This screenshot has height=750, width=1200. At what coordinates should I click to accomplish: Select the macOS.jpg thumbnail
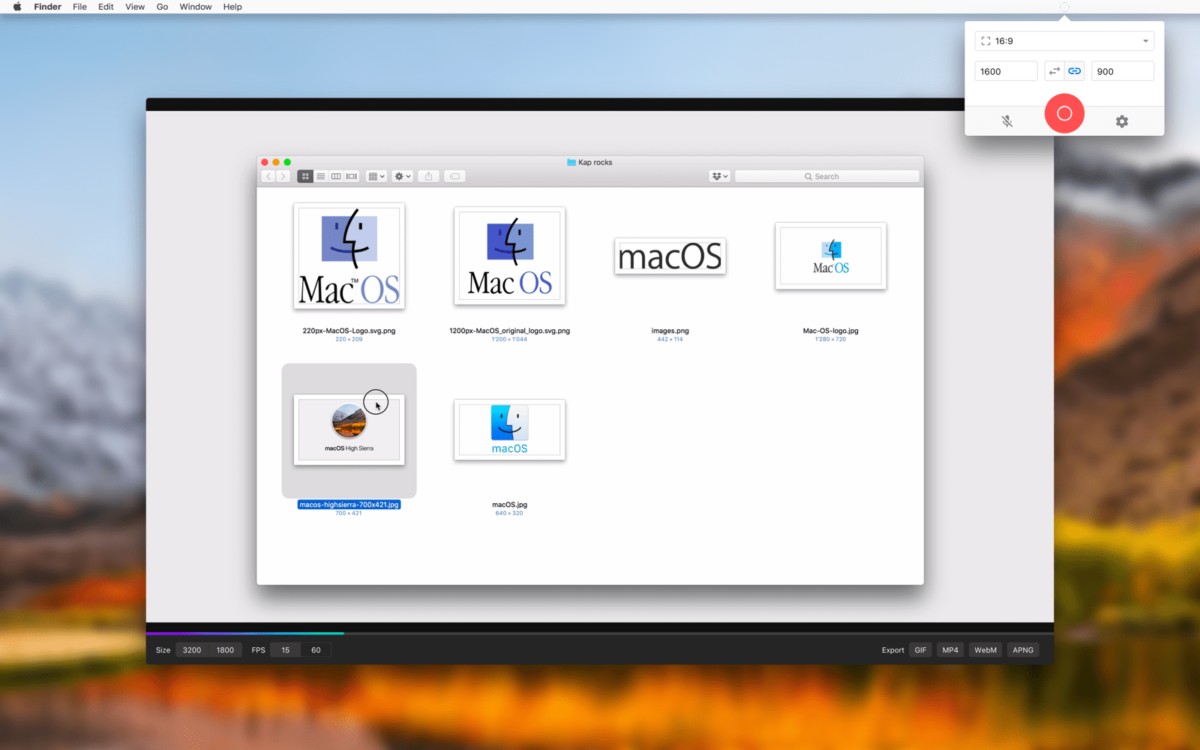click(x=509, y=430)
